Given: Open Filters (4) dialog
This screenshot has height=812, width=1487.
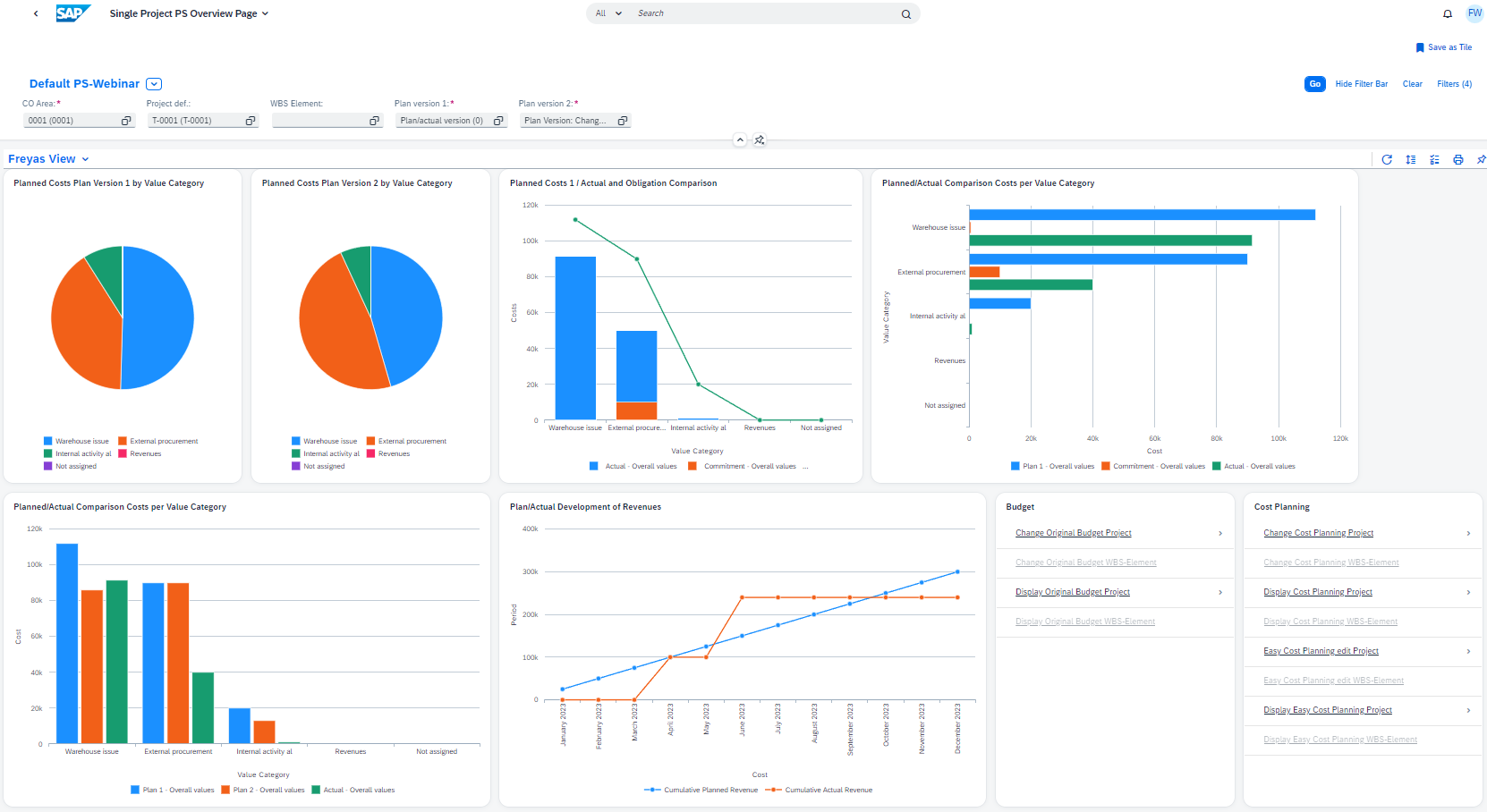Looking at the screenshot, I should click(x=1455, y=84).
